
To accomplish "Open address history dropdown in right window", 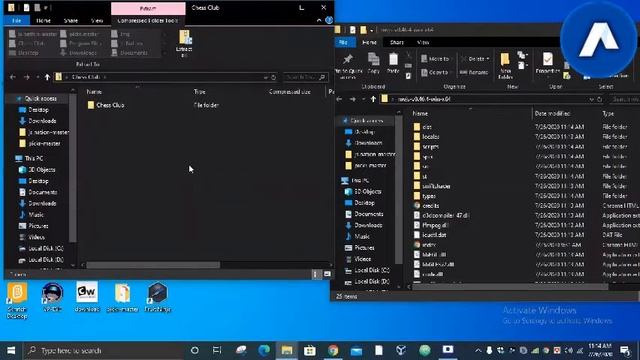I will (591, 99).
